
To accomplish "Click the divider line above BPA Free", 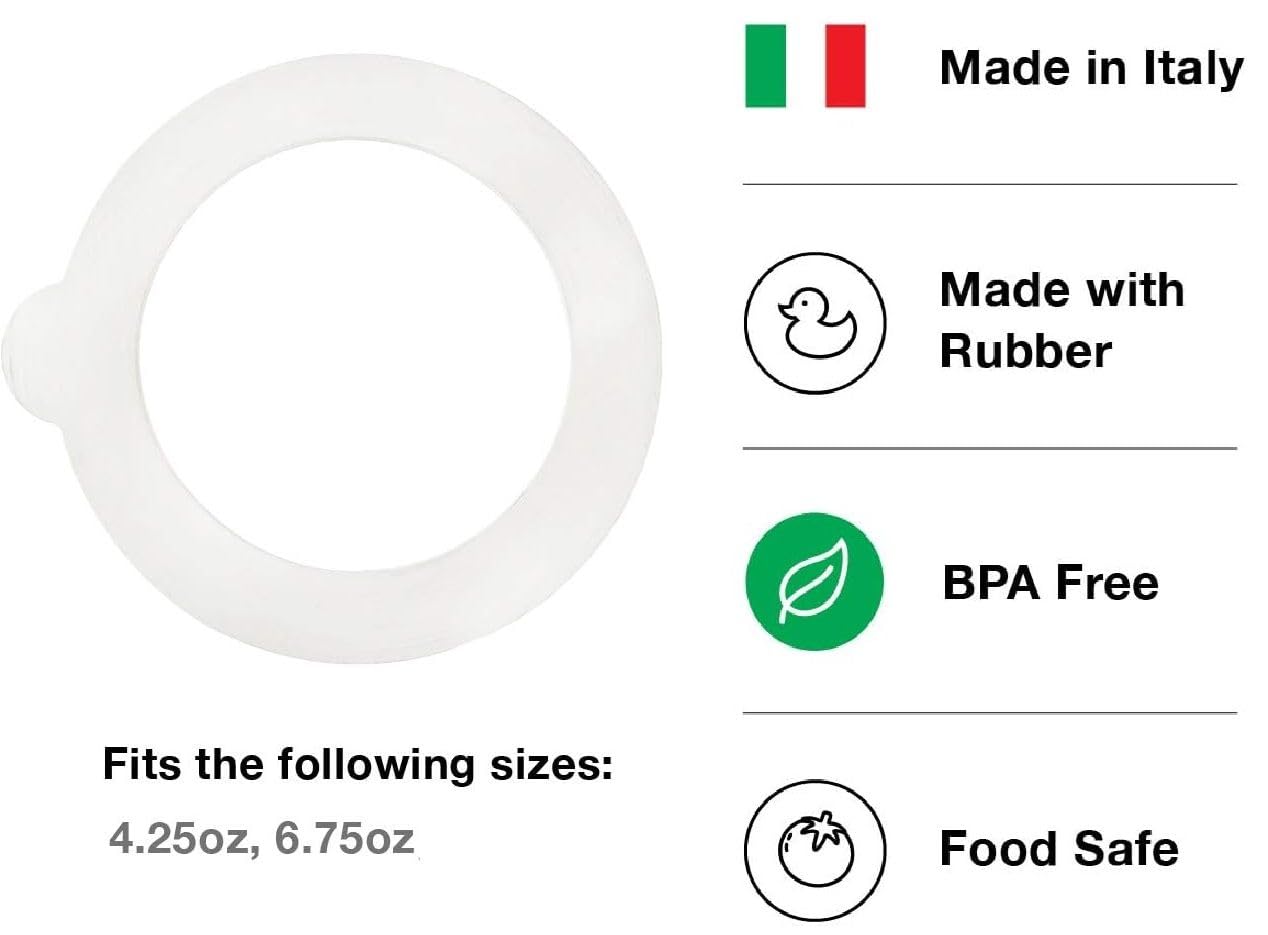I will pos(989,449).
